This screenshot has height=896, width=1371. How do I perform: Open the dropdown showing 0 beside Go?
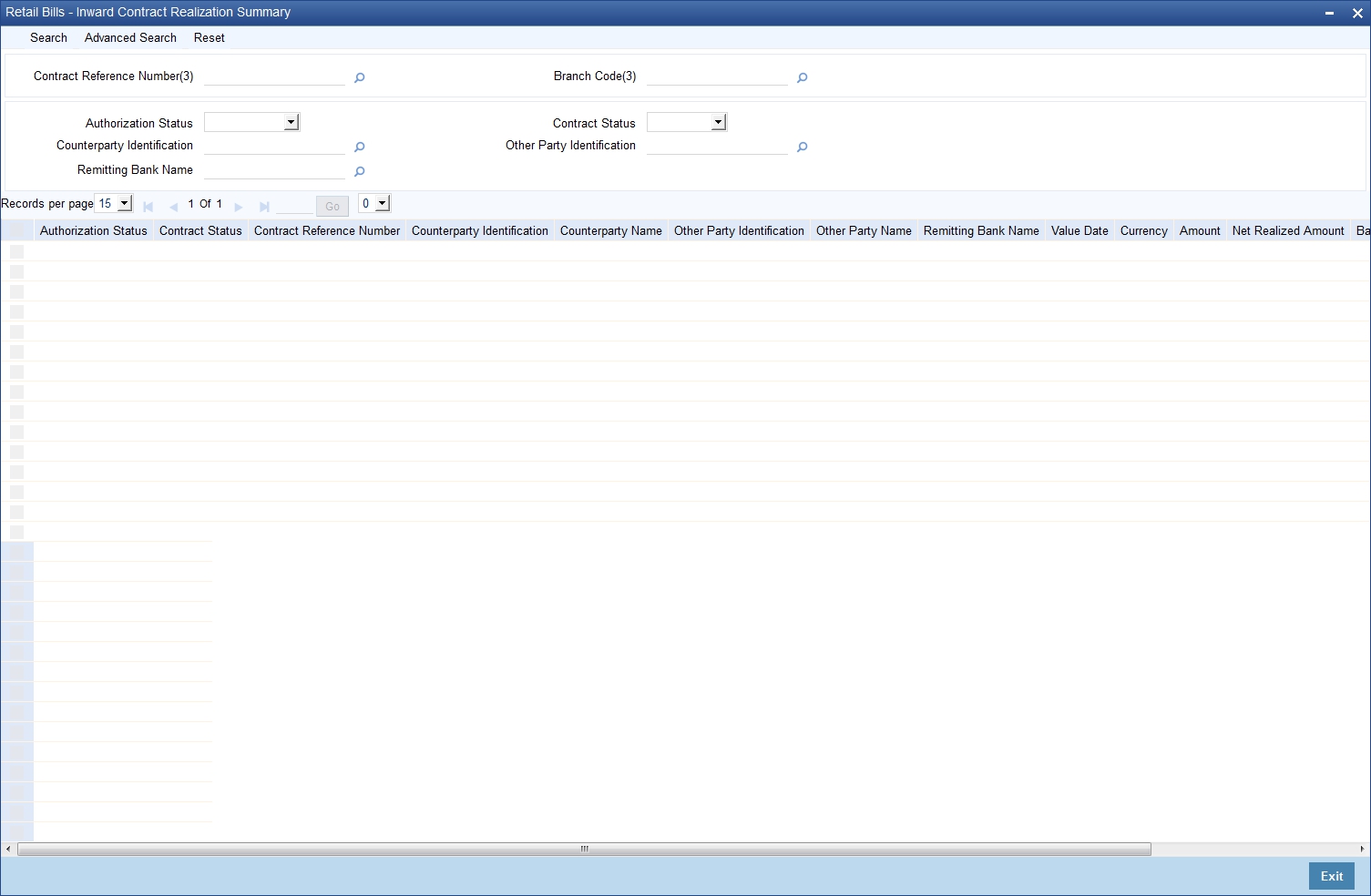tap(374, 204)
